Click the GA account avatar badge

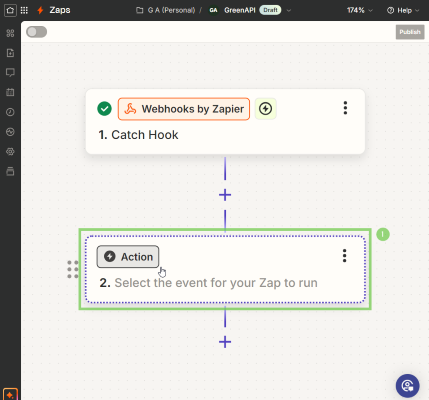click(213, 10)
